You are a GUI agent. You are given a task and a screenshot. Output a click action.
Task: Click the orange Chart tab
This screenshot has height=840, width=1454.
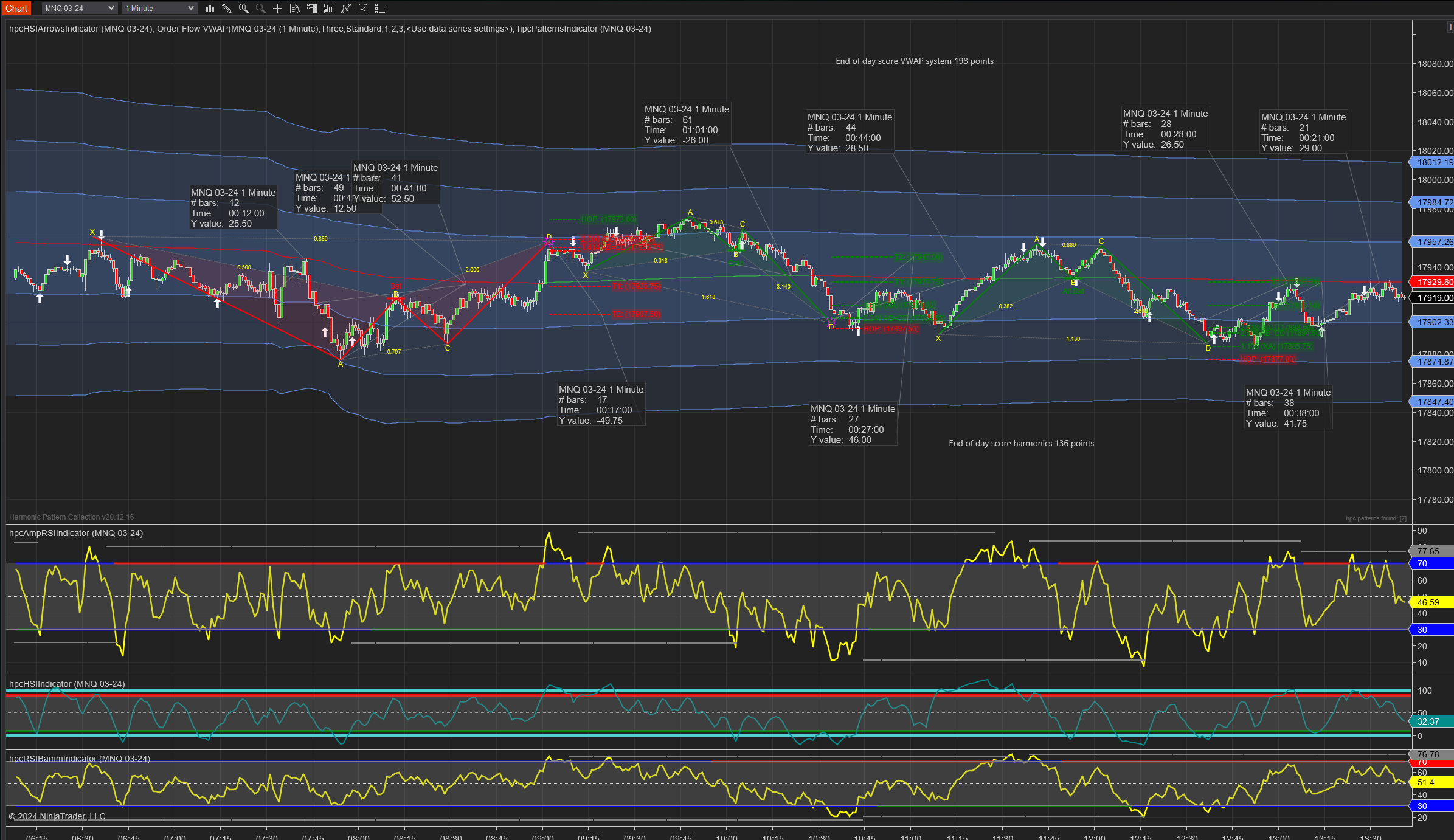point(16,9)
